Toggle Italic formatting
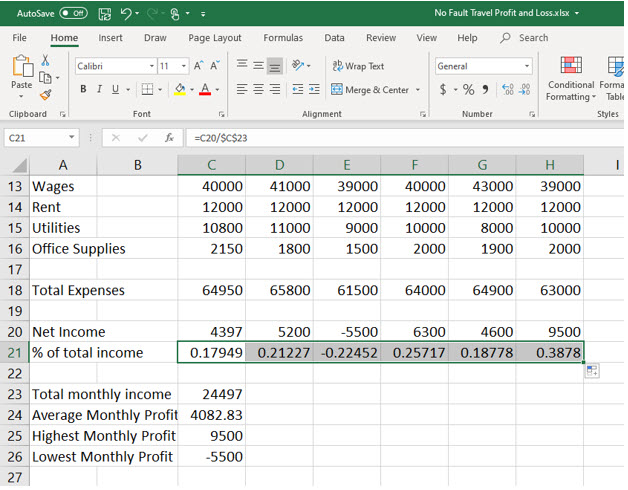 [x=99, y=89]
